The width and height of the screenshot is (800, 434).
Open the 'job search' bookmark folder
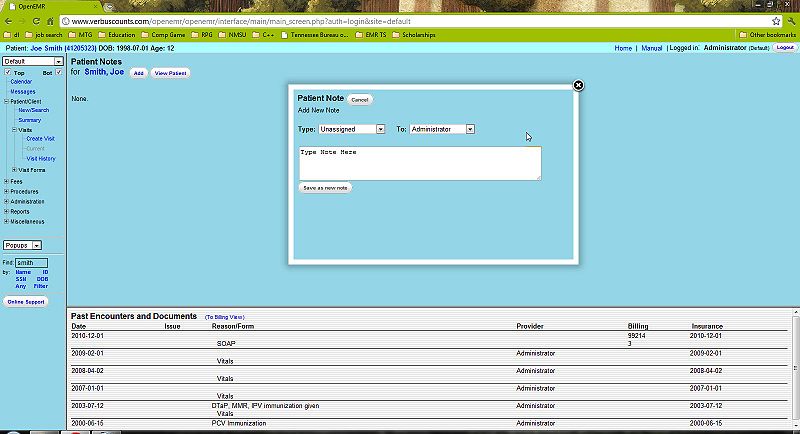click(44, 35)
